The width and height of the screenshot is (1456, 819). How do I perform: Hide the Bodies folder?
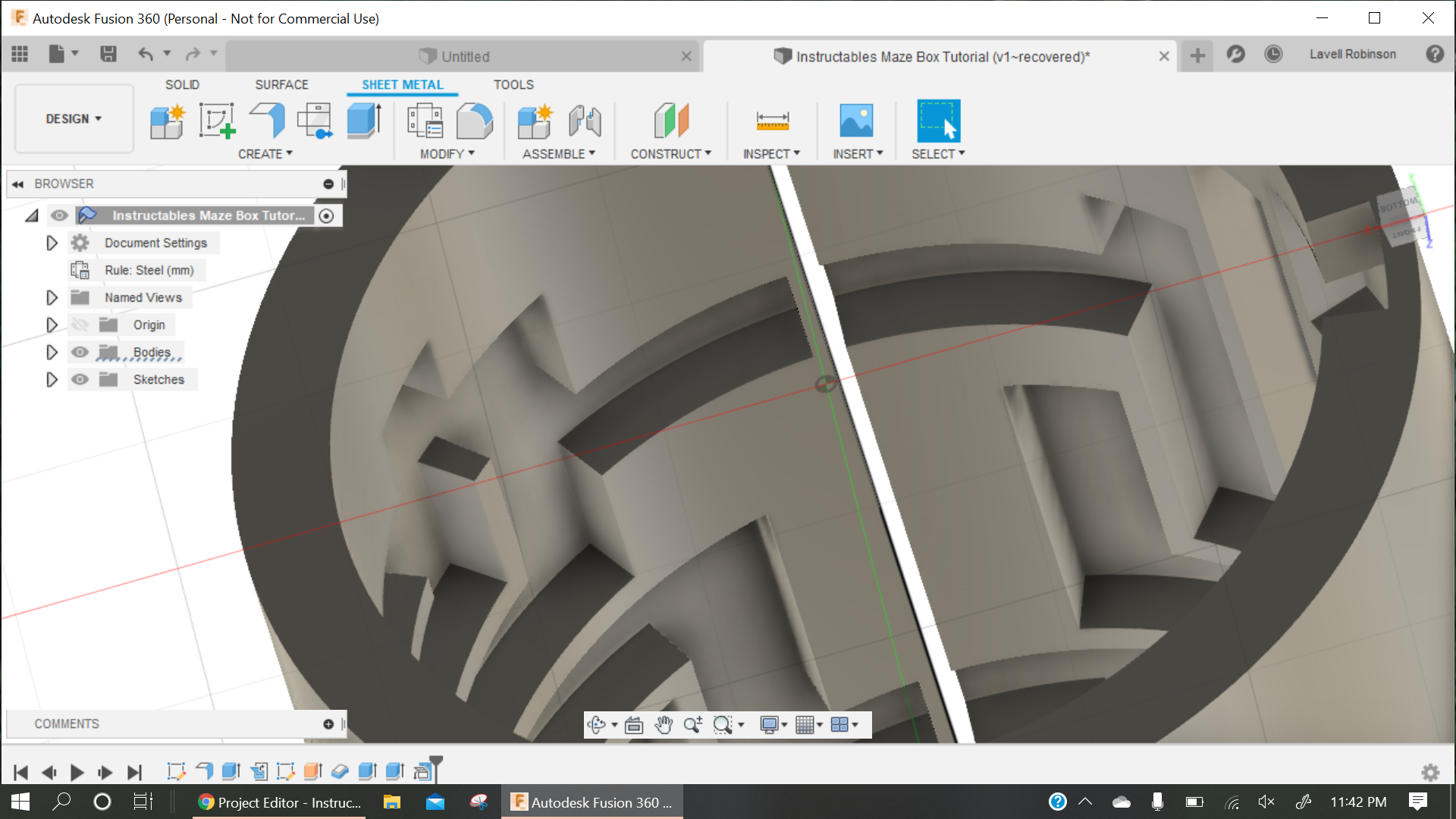point(80,352)
